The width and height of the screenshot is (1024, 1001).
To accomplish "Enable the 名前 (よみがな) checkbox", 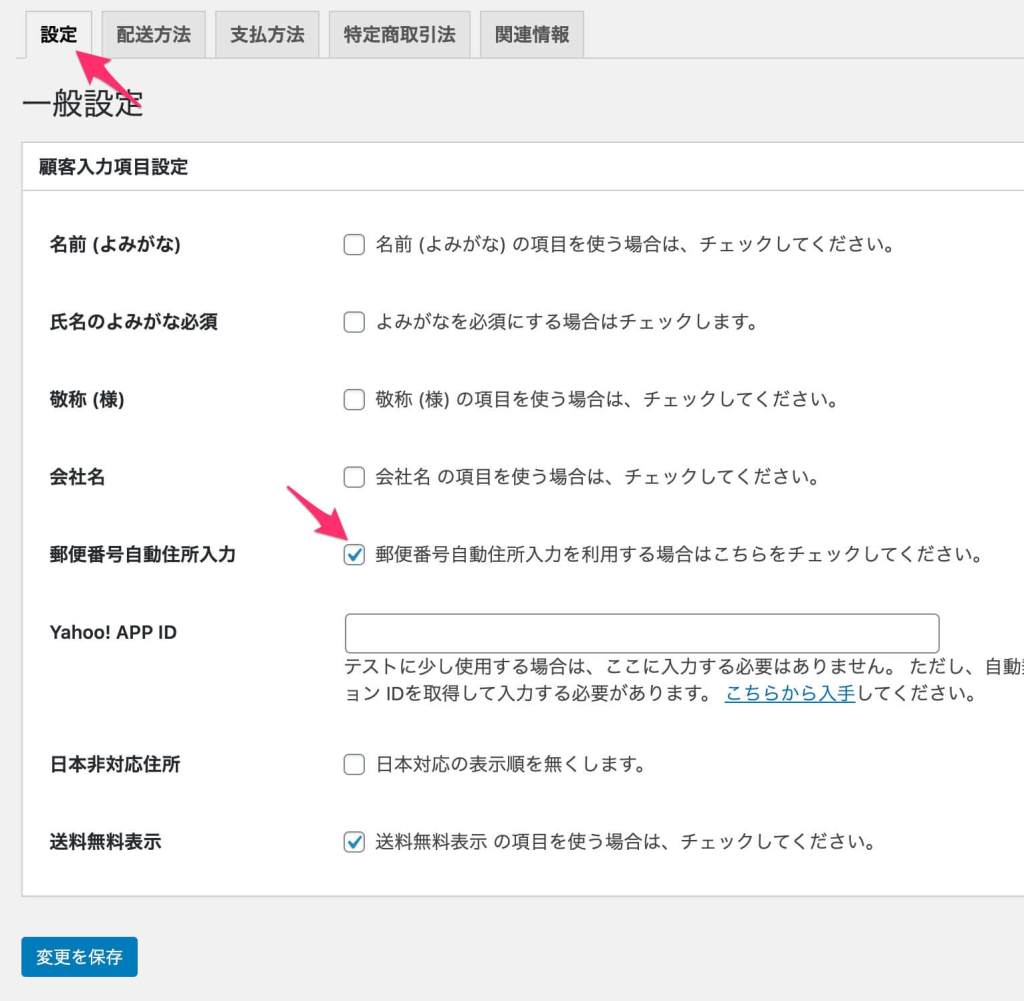I will pyautogui.click(x=354, y=245).
